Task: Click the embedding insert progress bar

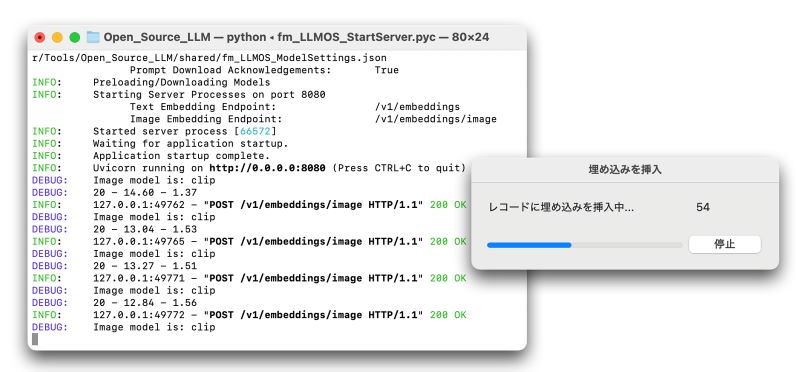Action: pos(585,245)
